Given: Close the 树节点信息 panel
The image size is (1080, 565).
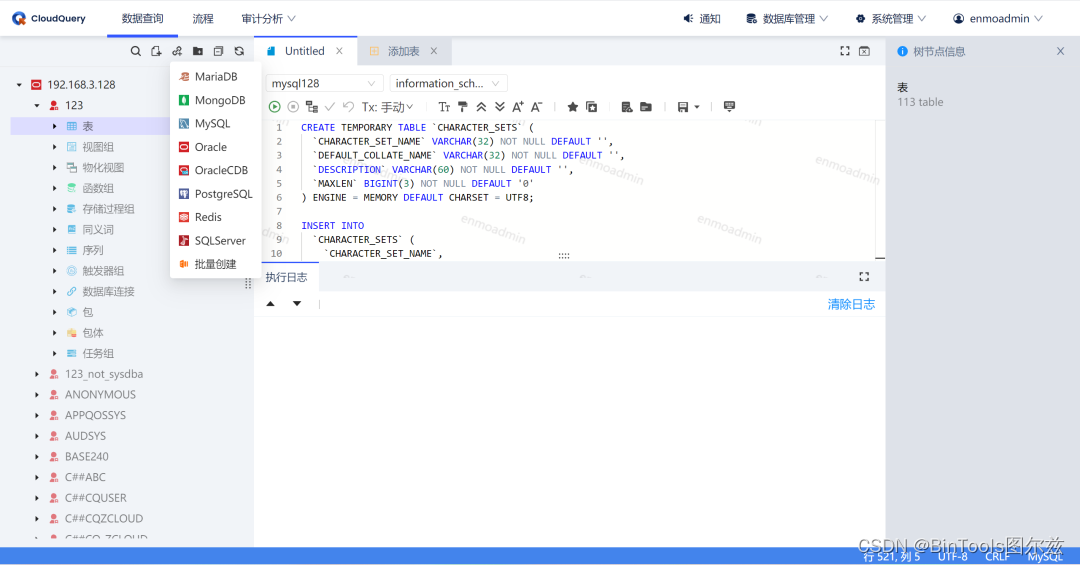Looking at the screenshot, I should [x=1060, y=51].
